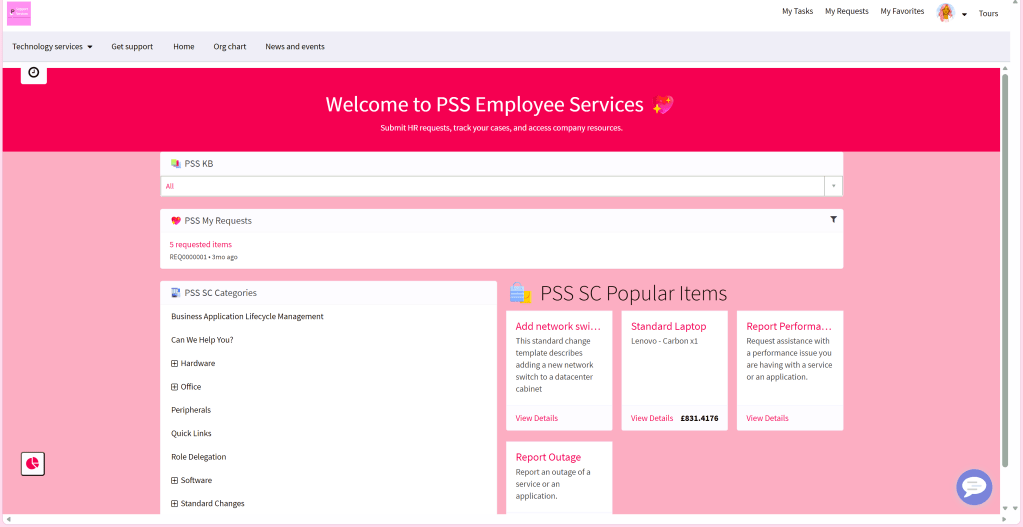Viewport: 1023px width, 527px height.
Task: Open the chat bubble assistant
Action: [973, 487]
